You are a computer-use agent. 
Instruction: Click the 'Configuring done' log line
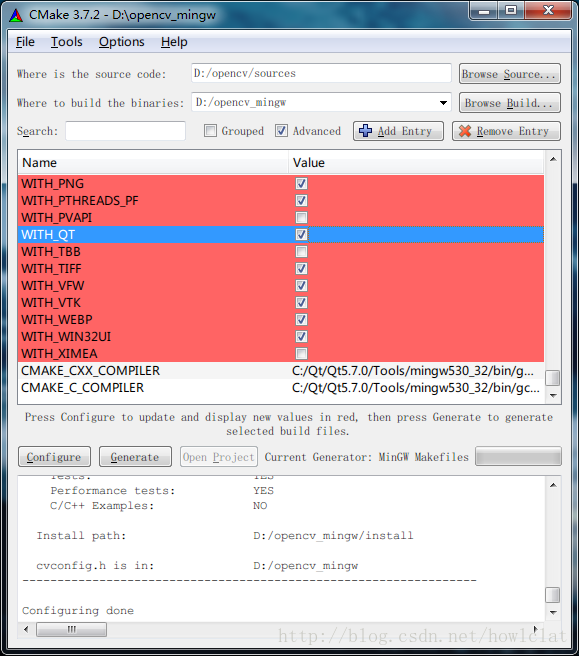78,611
